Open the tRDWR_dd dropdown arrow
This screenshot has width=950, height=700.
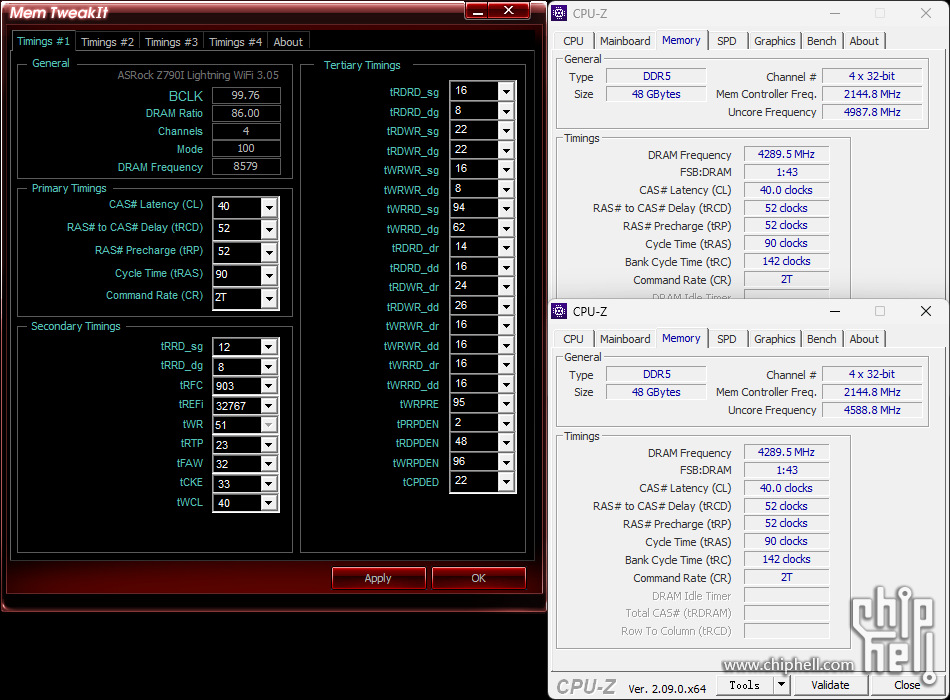pyautogui.click(x=506, y=307)
